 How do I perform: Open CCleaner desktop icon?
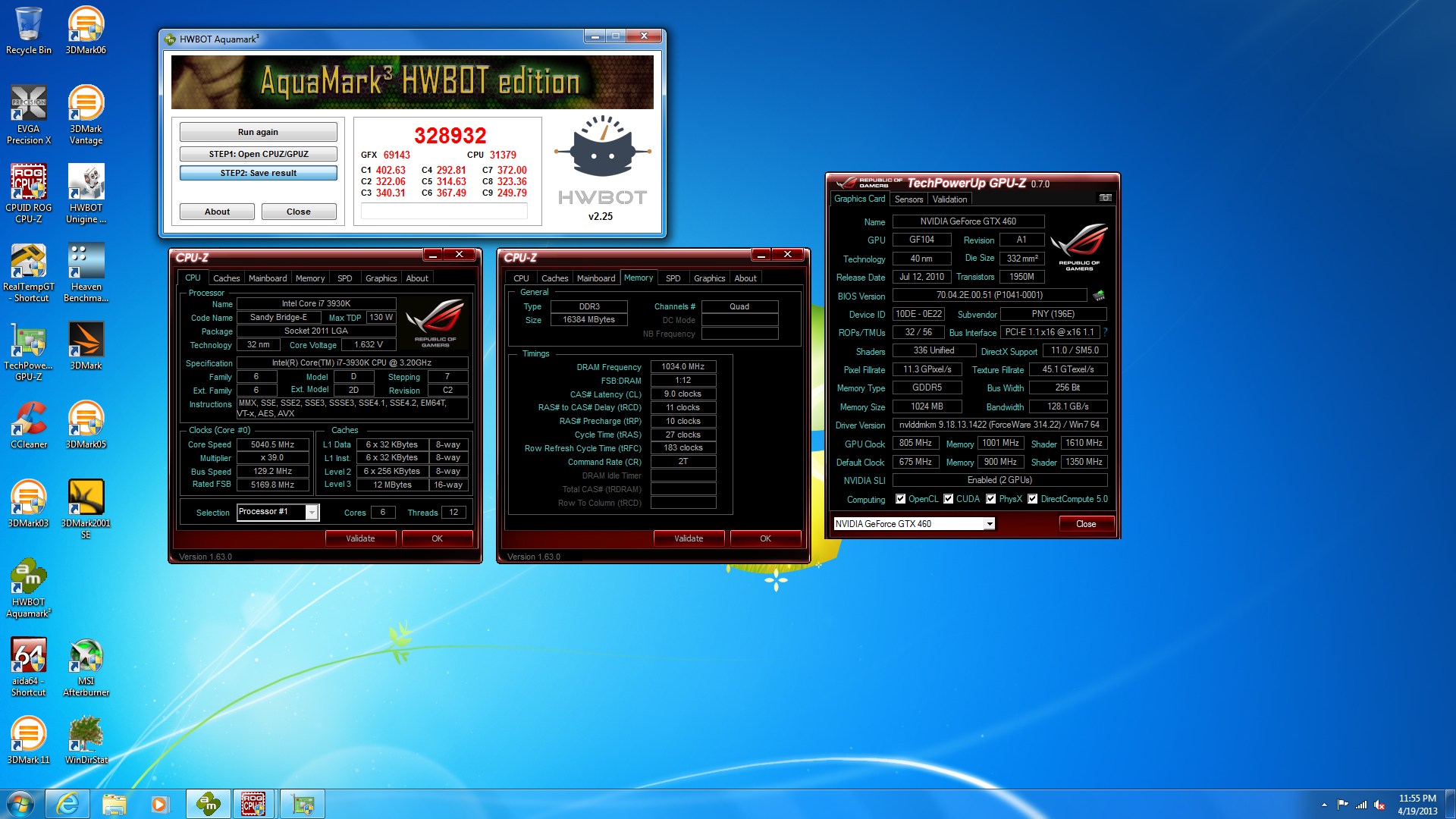coord(29,425)
